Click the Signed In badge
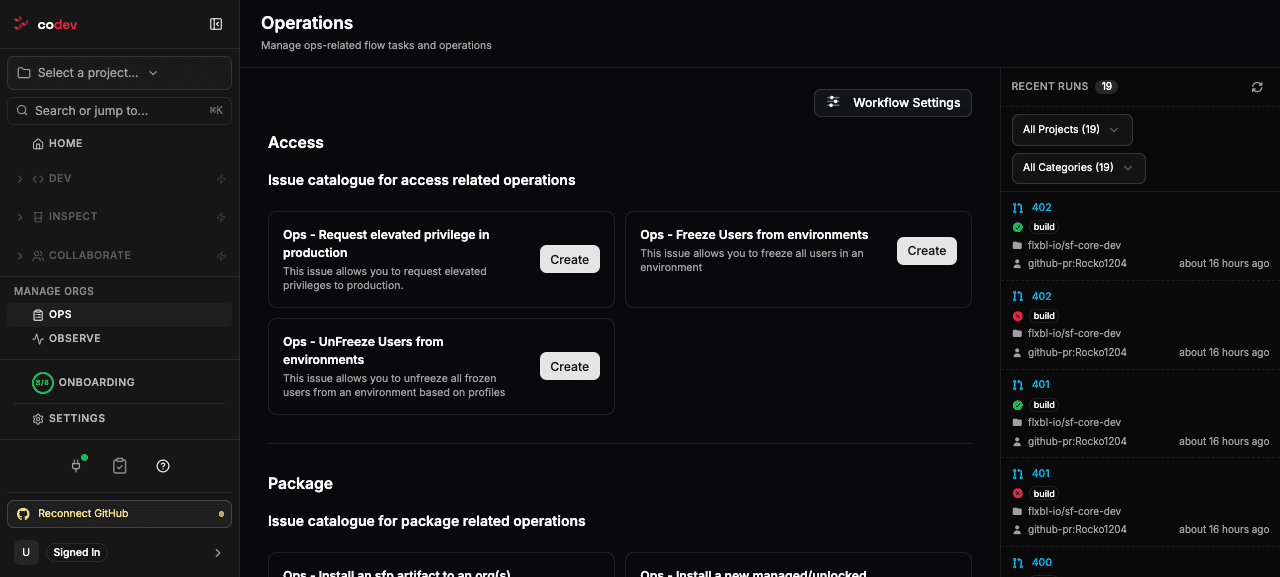Screen dimensions: 1280x577 77,553
